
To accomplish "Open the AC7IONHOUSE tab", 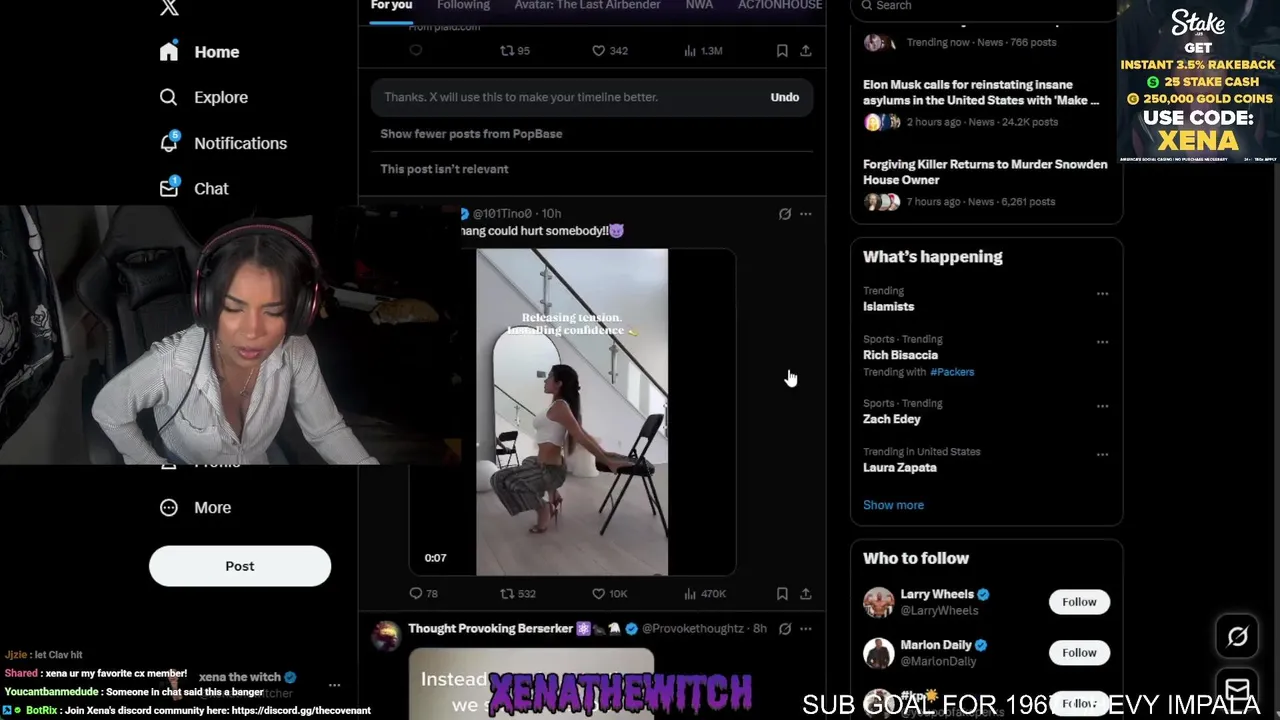I will (x=780, y=6).
